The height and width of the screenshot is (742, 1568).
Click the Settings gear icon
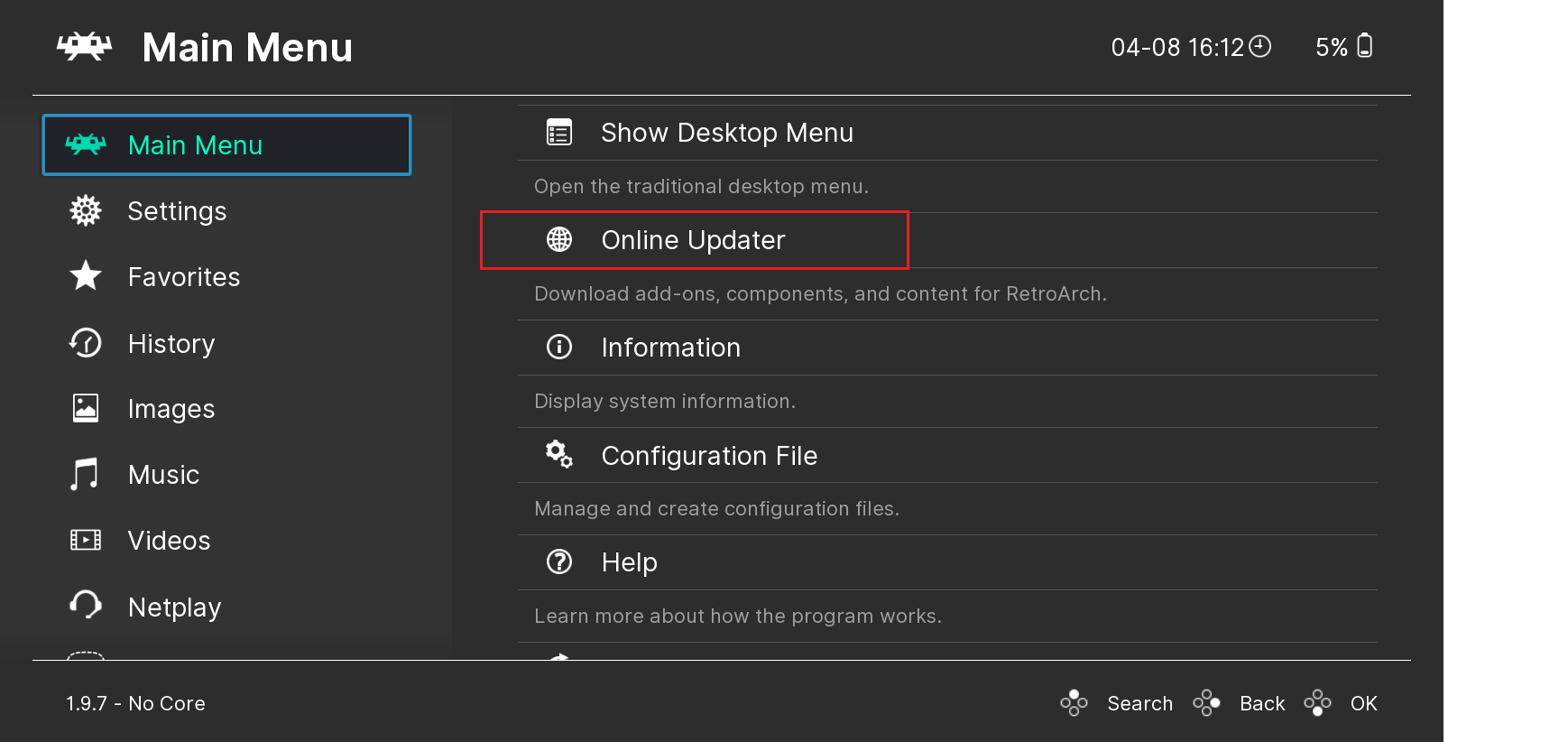click(86, 210)
